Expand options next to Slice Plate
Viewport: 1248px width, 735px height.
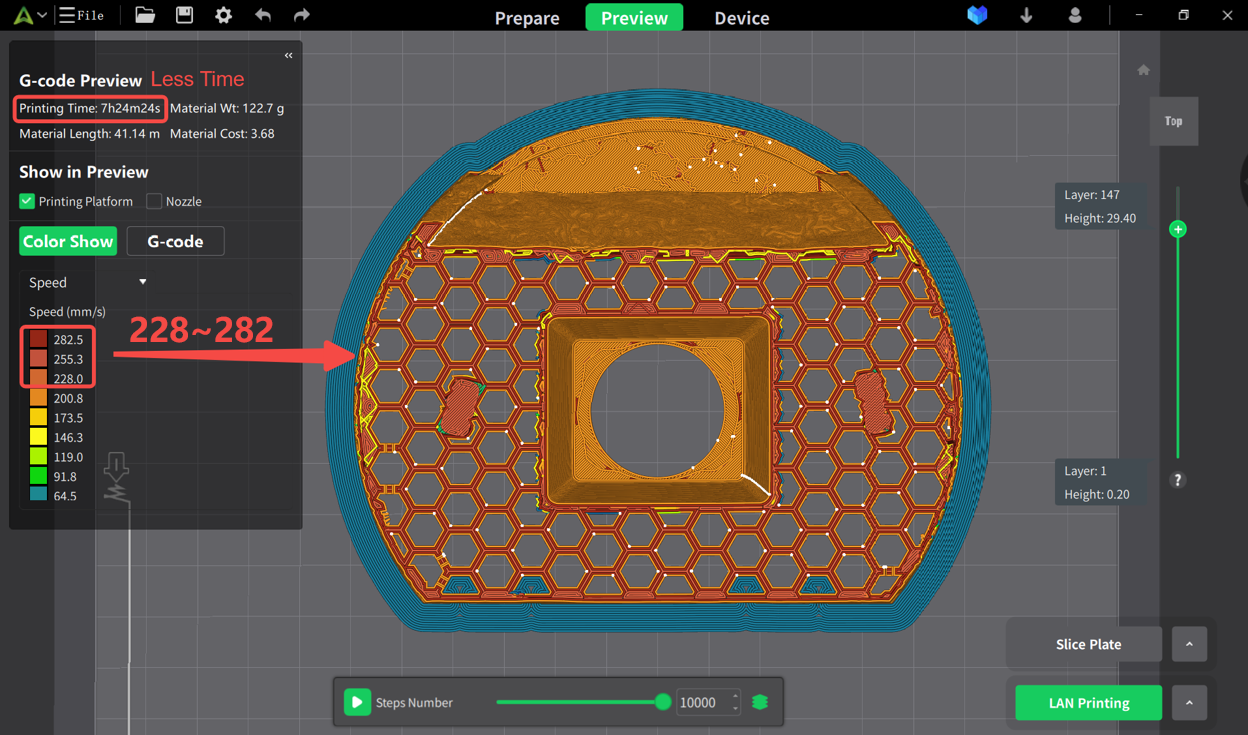tap(1189, 644)
